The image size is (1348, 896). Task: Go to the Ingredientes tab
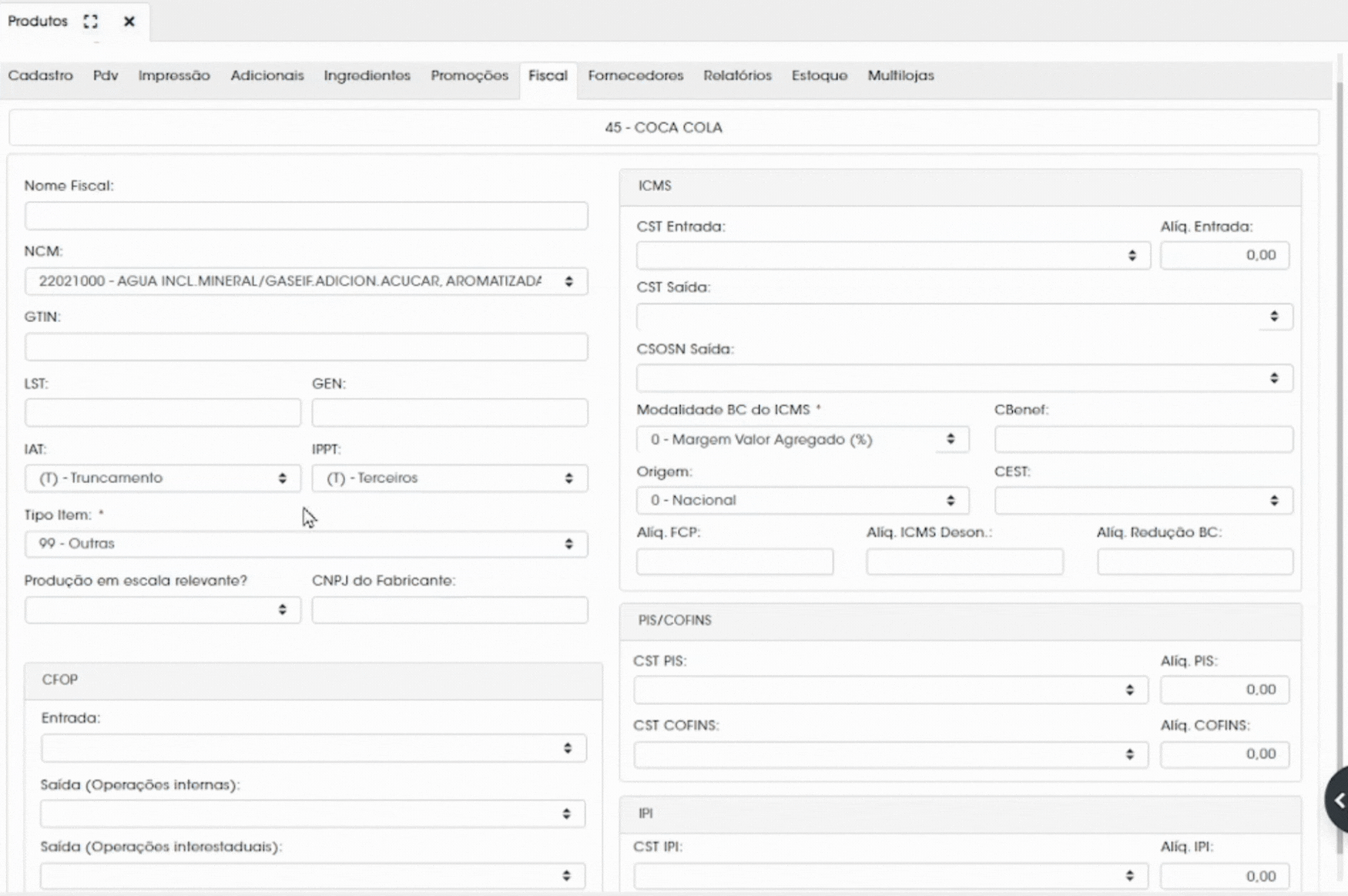pyautogui.click(x=367, y=76)
